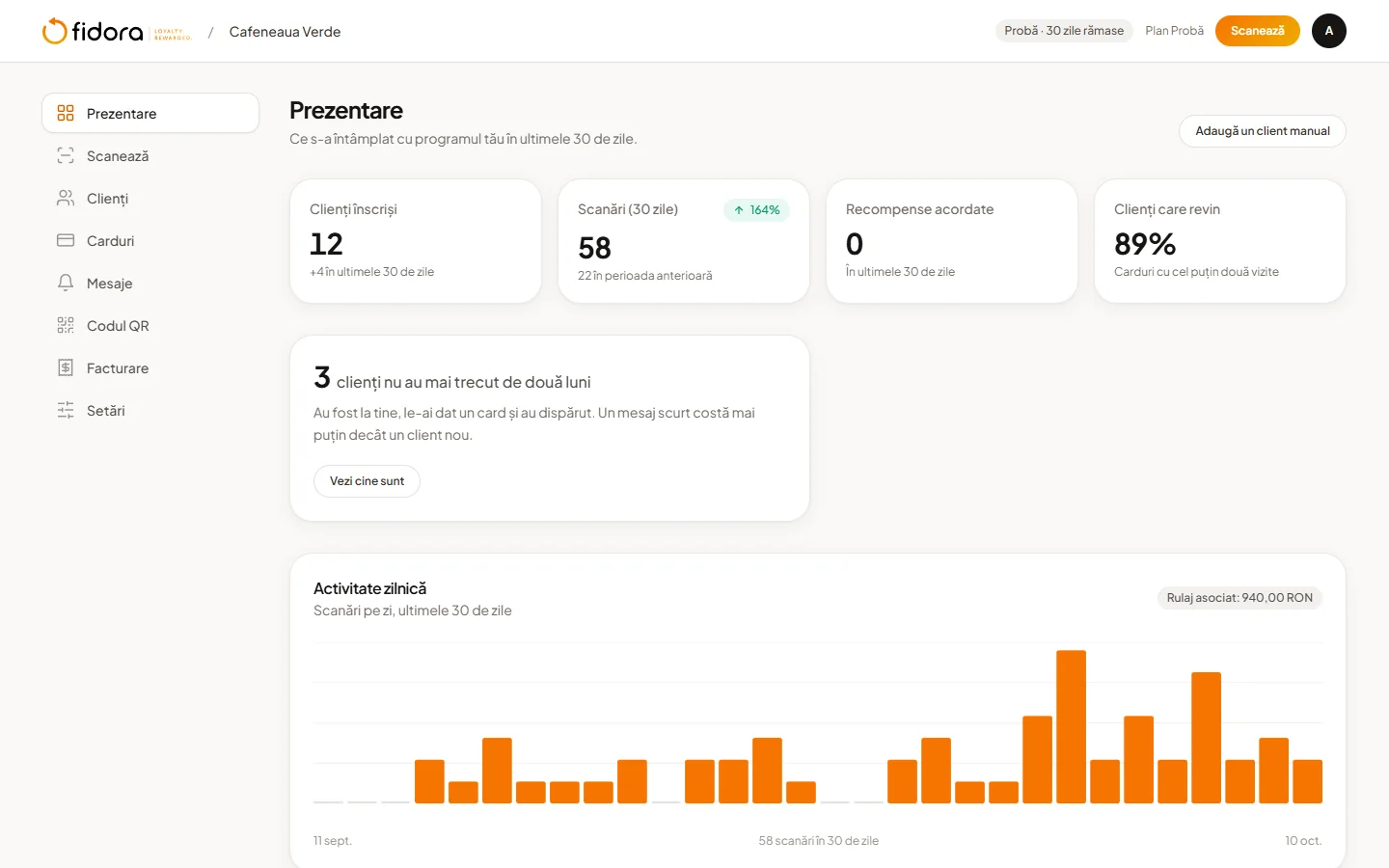Click the Clienți people icon
Image resolution: width=1389 pixels, height=868 pixels.
click(x=66, y=198)
